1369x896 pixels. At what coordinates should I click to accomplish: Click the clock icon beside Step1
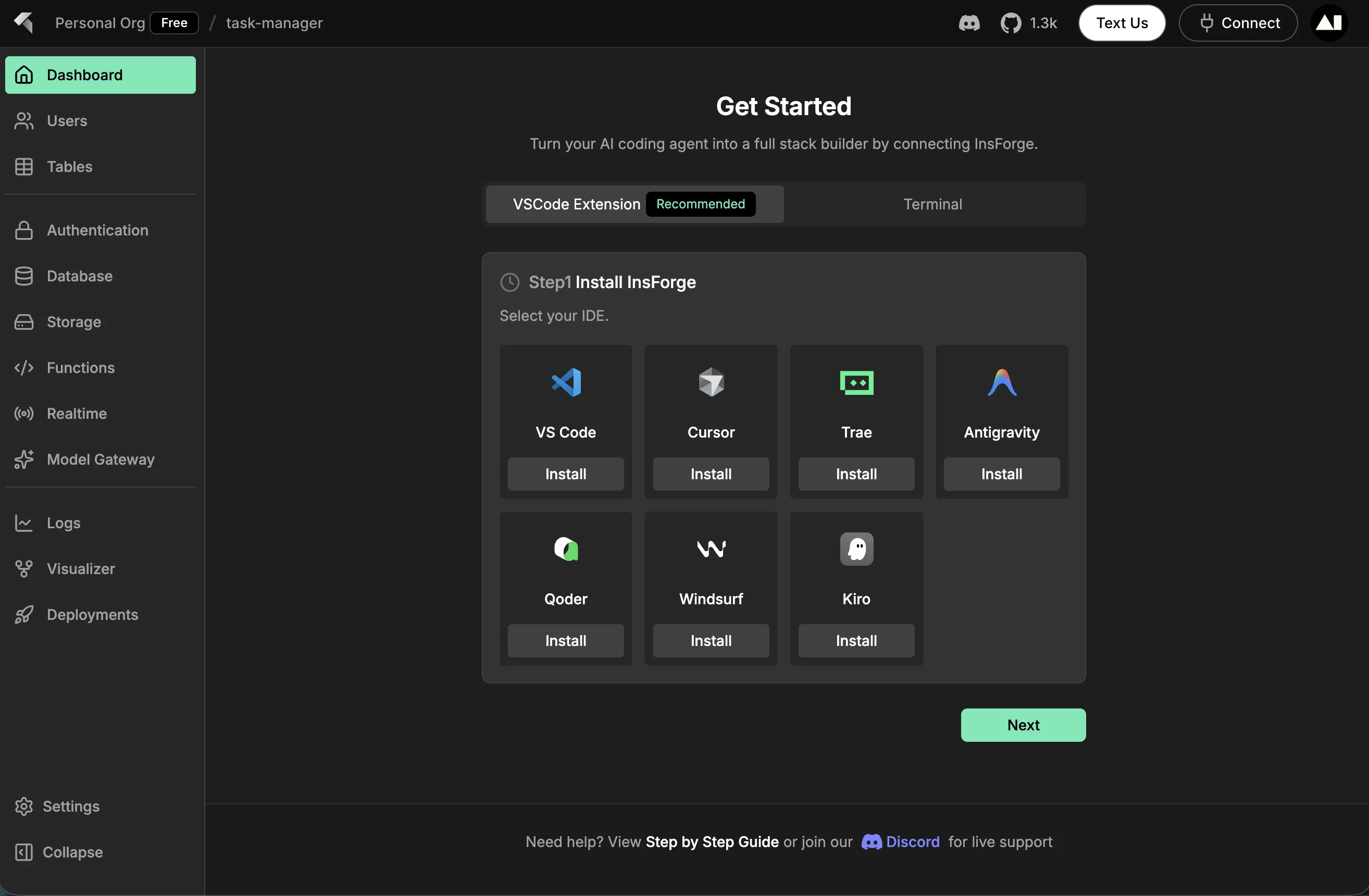pos(509,282)
